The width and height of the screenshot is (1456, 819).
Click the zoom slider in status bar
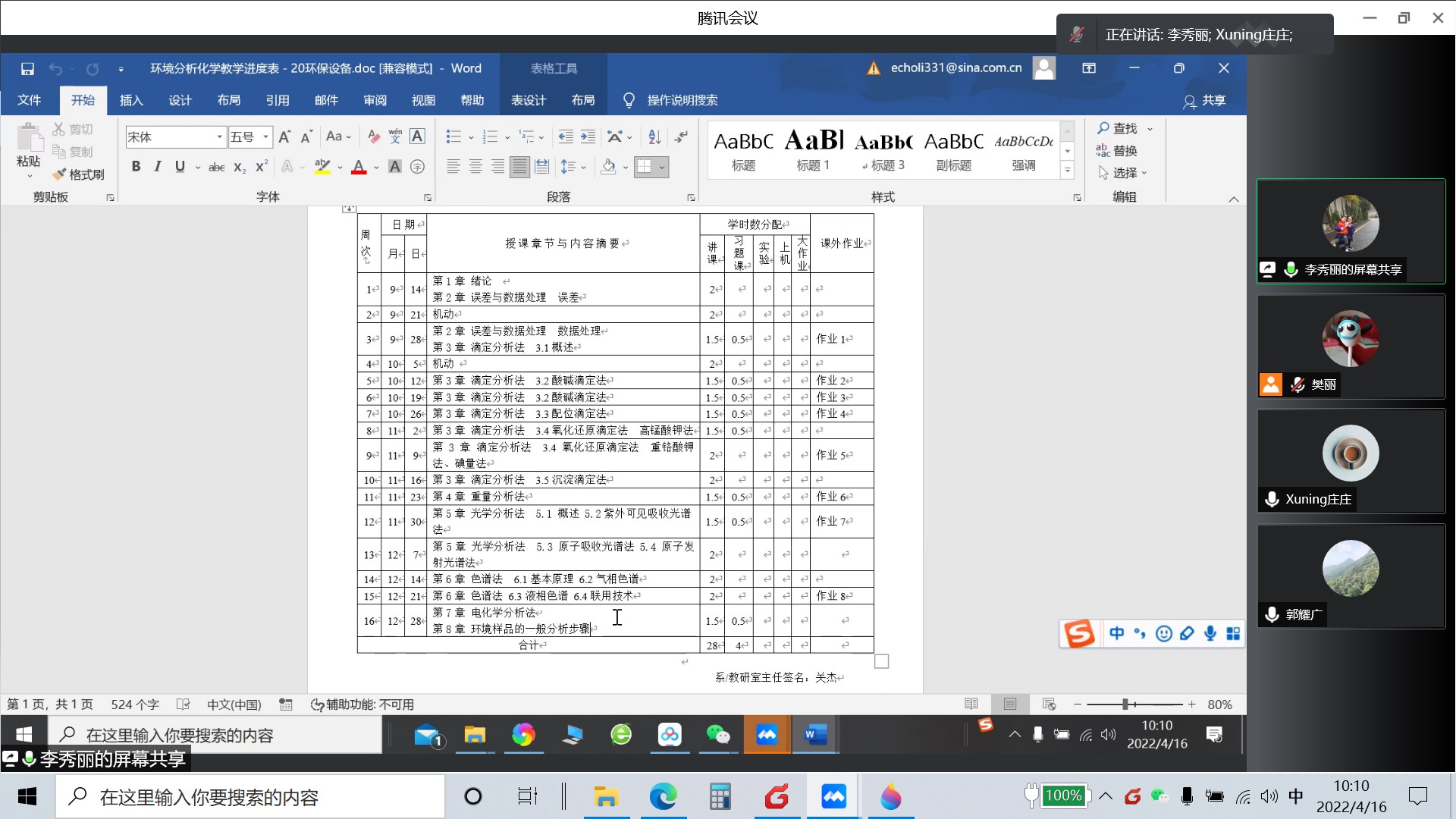[x=1125, y=704]
